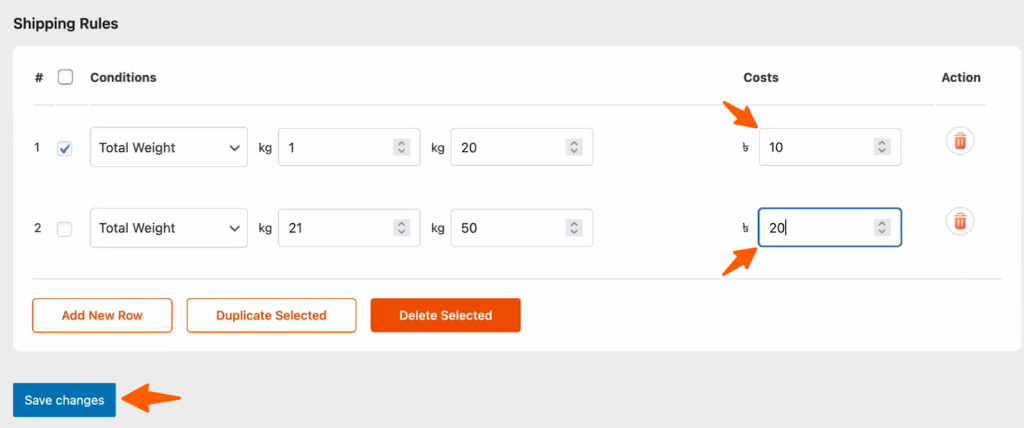Click stepper on row 1 minimum weight
The height and width of the screenshot is (428, 1024).
click(x=401, y=147)
